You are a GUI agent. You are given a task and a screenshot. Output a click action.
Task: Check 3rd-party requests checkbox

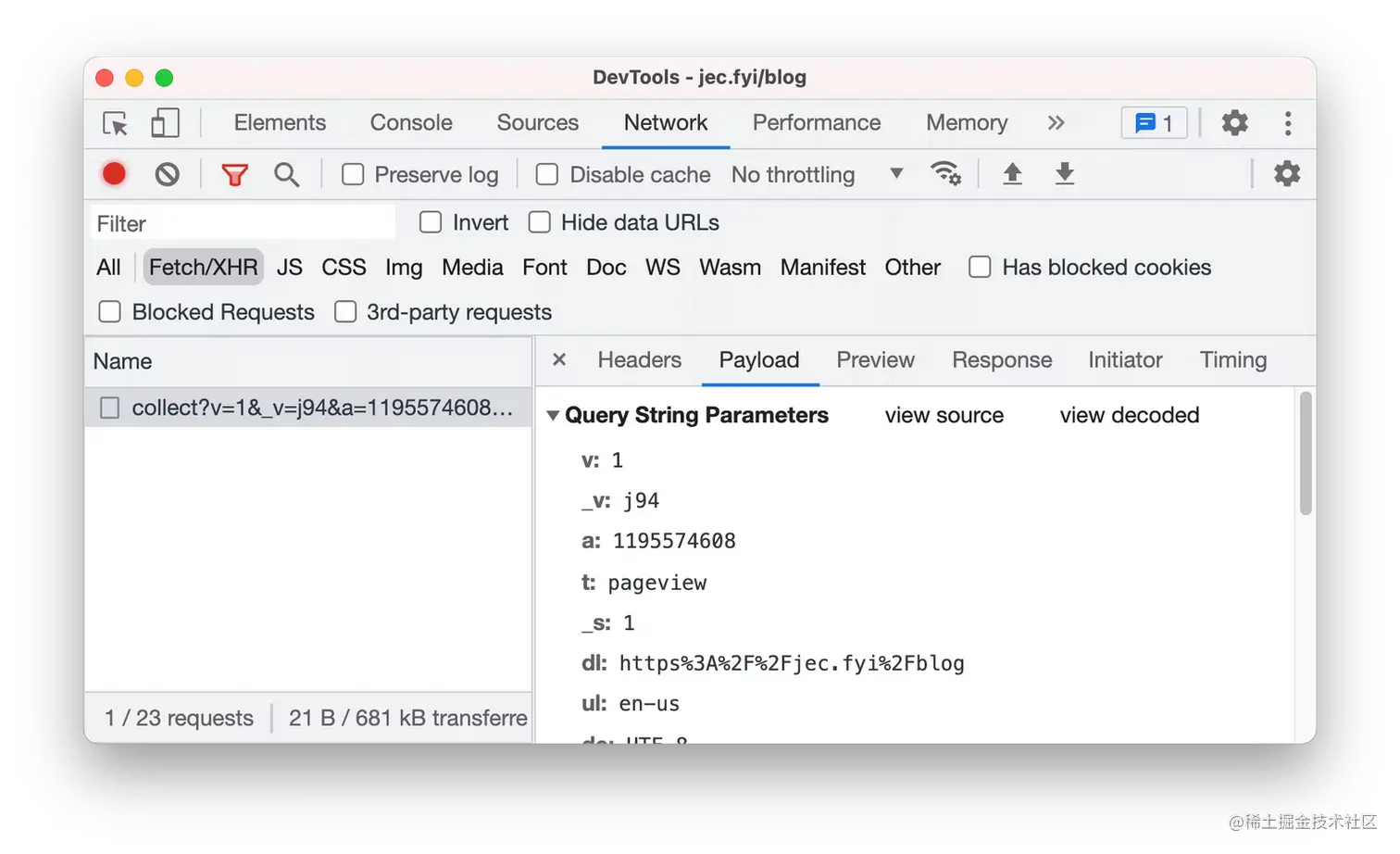[x=345, y=311]
